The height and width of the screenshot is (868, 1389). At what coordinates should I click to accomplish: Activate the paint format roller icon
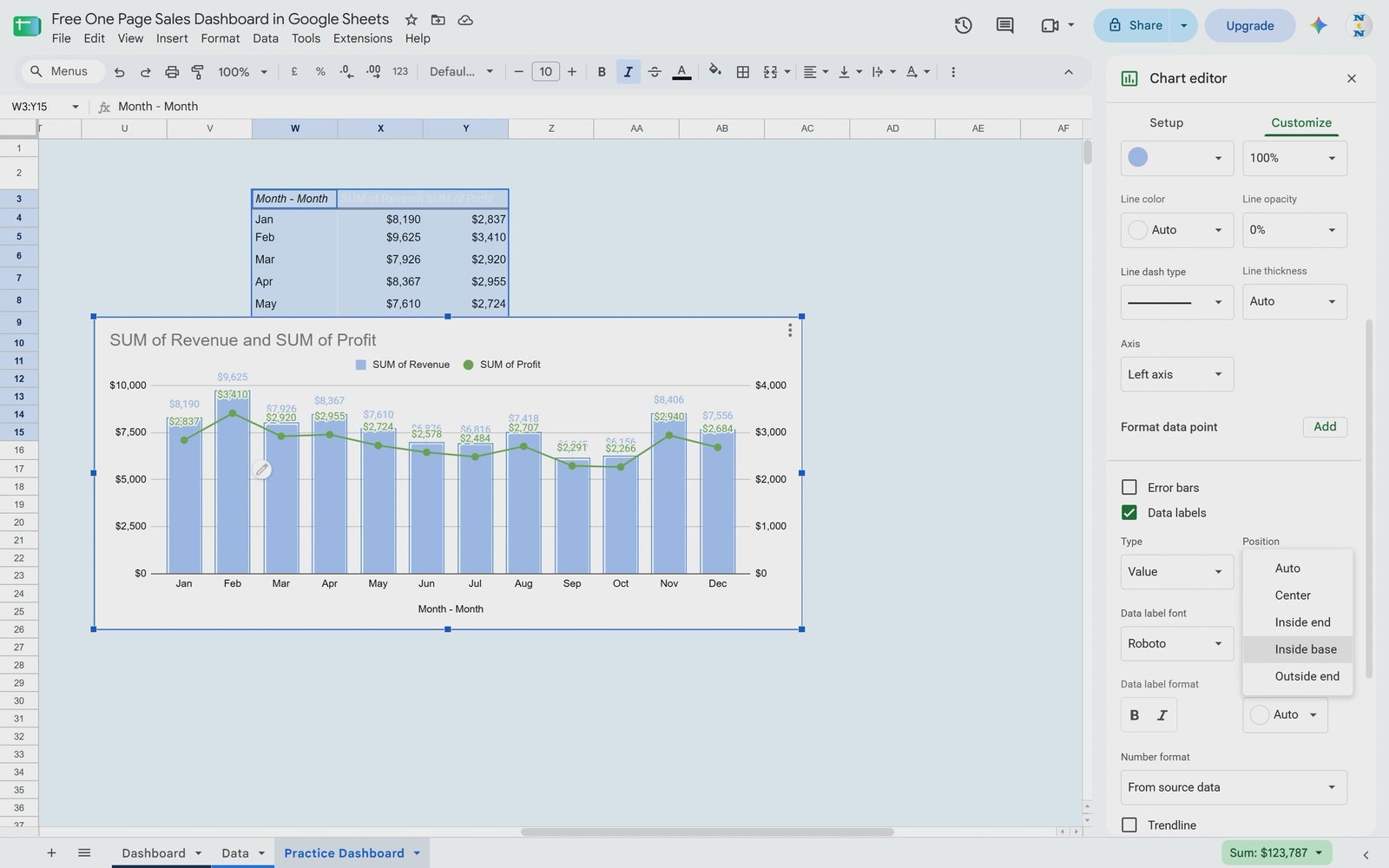(198, 72)
